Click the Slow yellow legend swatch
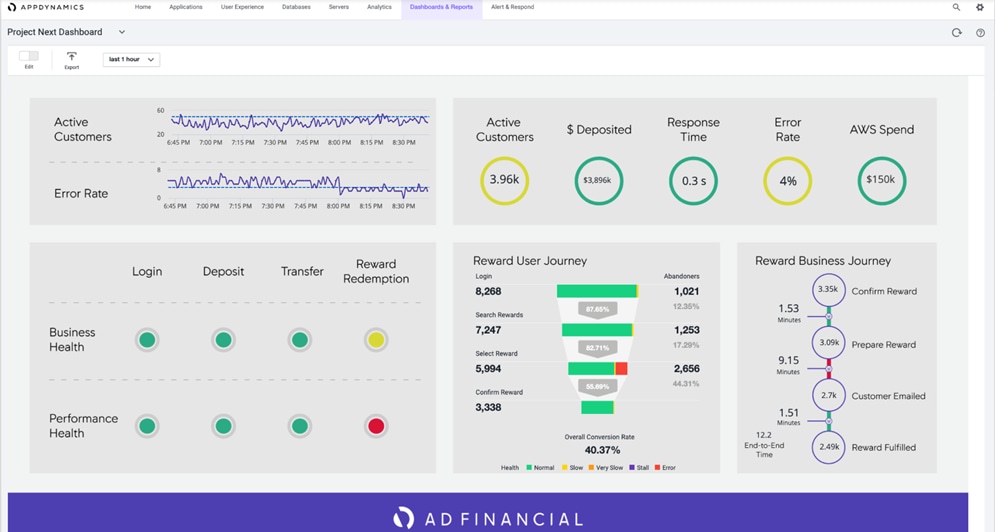Viewport: 995px width, 532px height. (565, 468)
